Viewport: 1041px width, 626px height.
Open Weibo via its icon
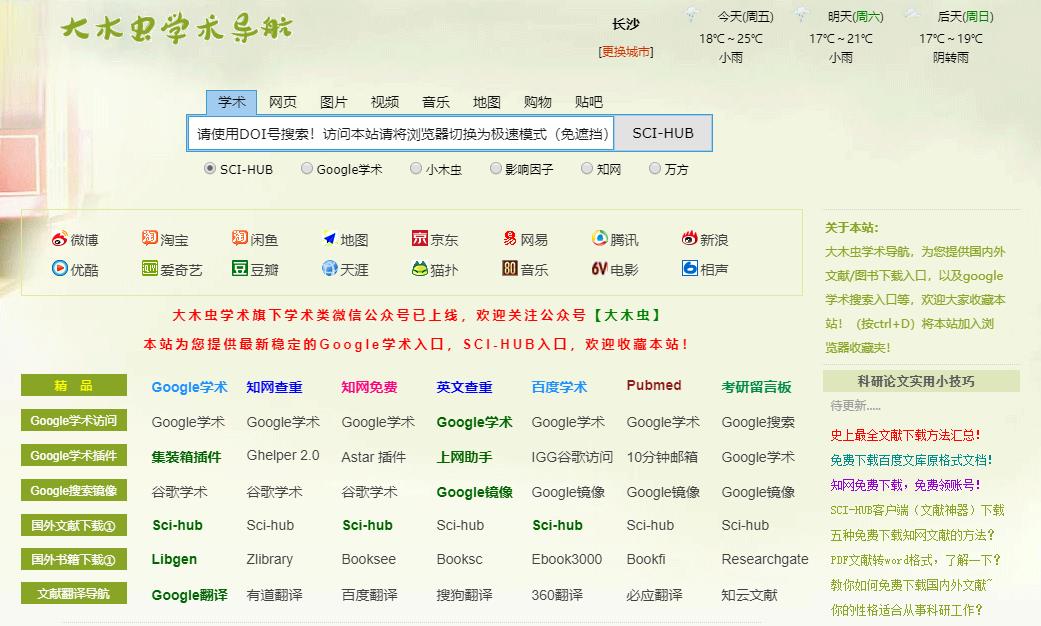point(59,239)
